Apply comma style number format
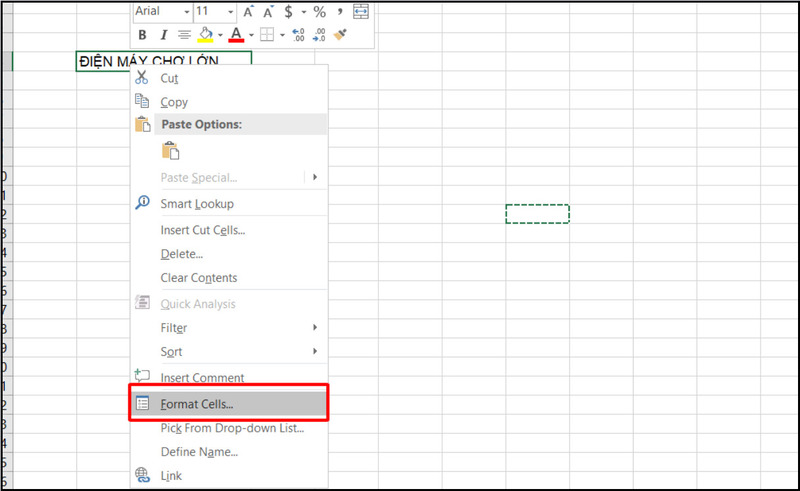The height and width of the screenshot is (491, 800). 341,12
